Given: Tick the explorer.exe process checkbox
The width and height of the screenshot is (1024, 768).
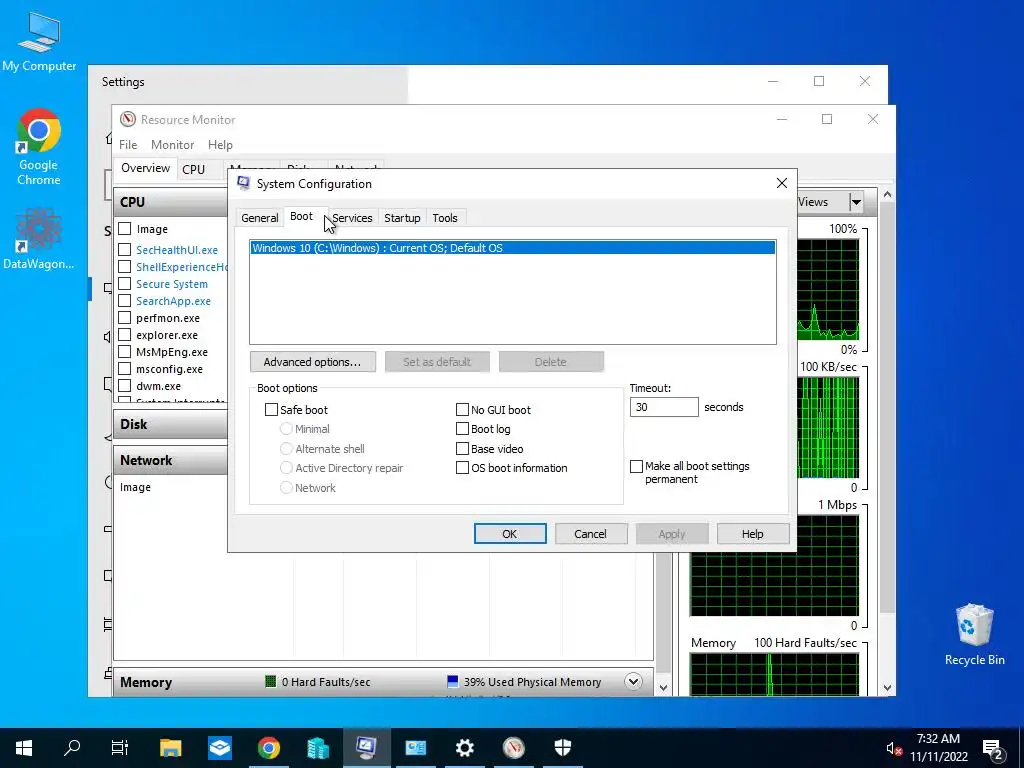Looking at the screenshot, I should click(x=125, y=334).
